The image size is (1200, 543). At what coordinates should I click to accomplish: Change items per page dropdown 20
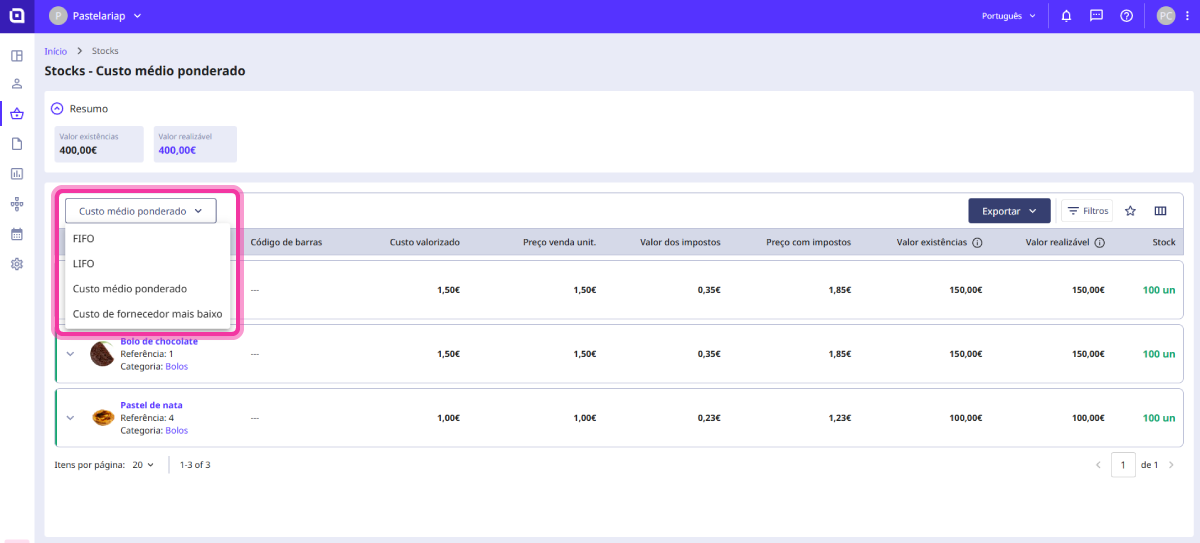pyautogui.click(x=144, y=465)
